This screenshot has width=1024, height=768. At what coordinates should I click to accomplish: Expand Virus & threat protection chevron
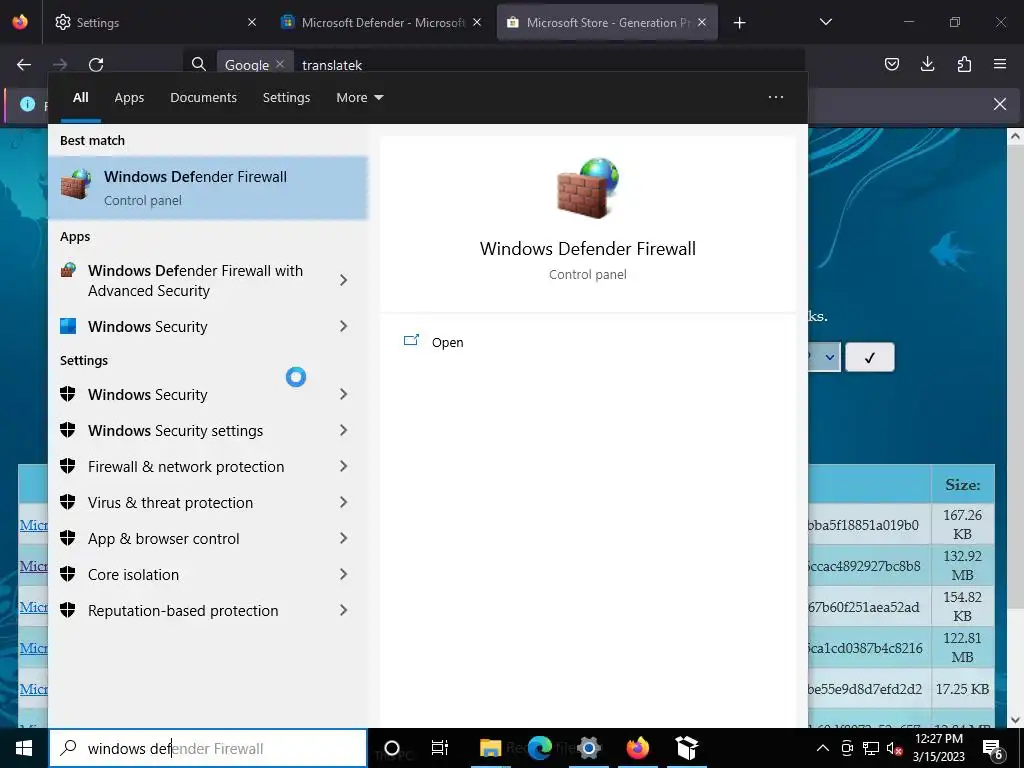click(x=344, y=502)
